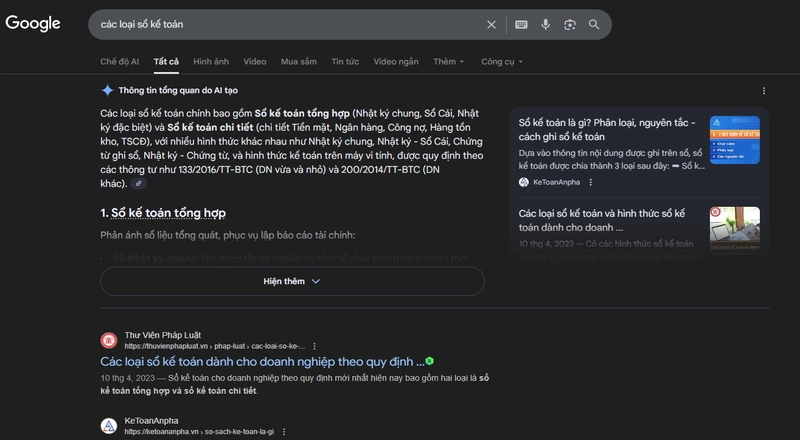Click the ketoananpha.vn breadcrumb URL
The width and height of the screenshot is (800, 440).
199,432
